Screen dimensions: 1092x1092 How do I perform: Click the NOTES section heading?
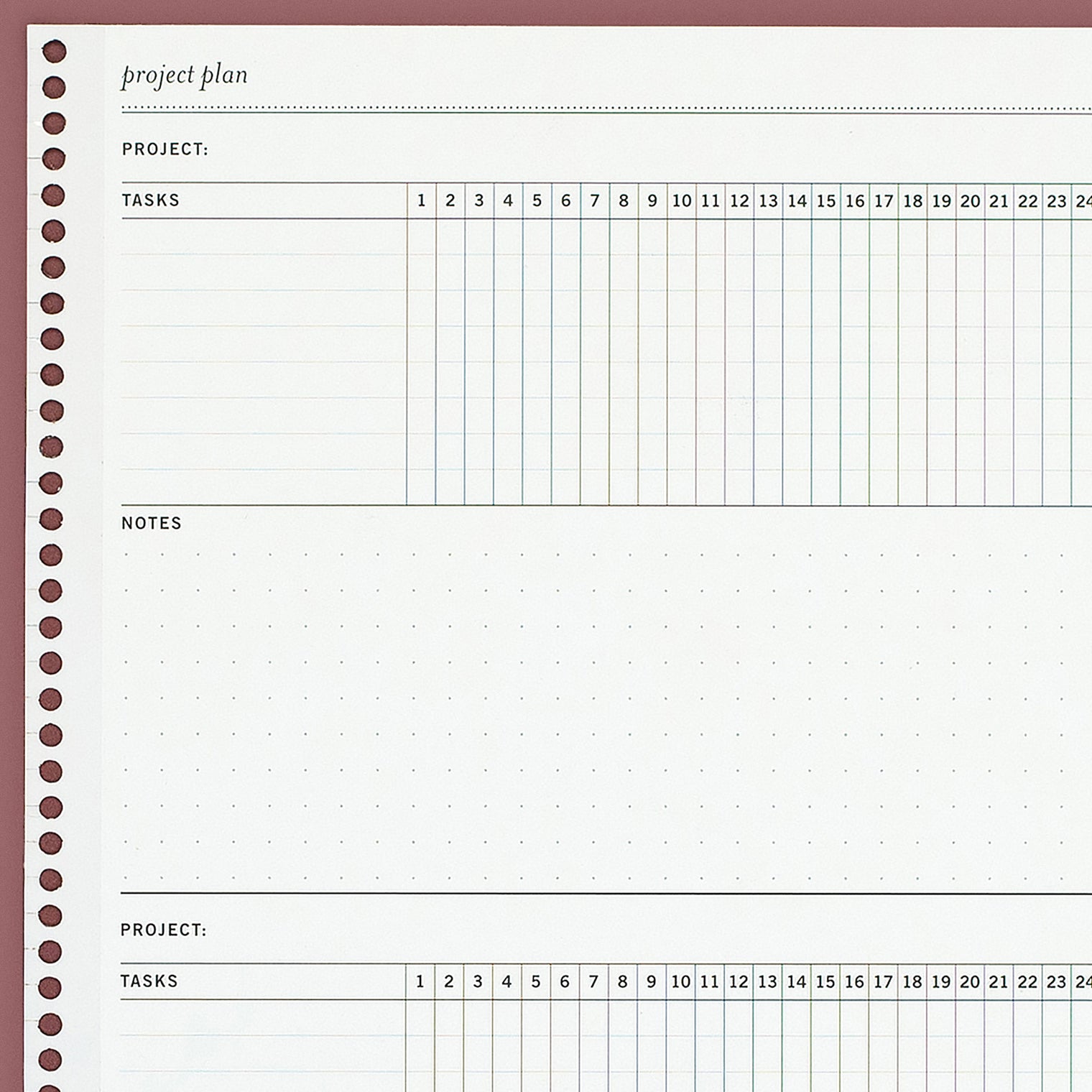pos(151,524)
